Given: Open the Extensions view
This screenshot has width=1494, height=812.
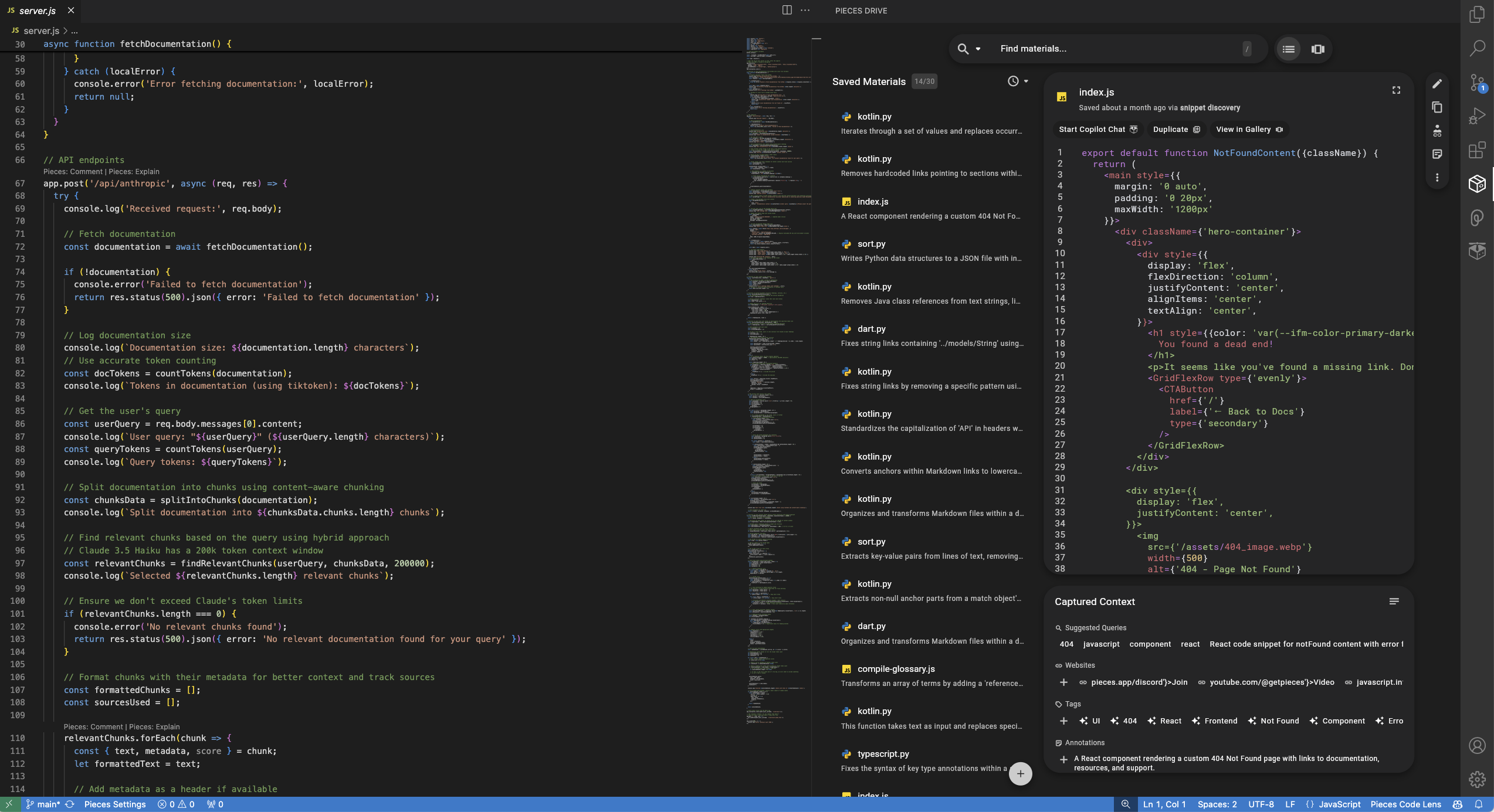Looking at the screenshot, I should 1477,150.
